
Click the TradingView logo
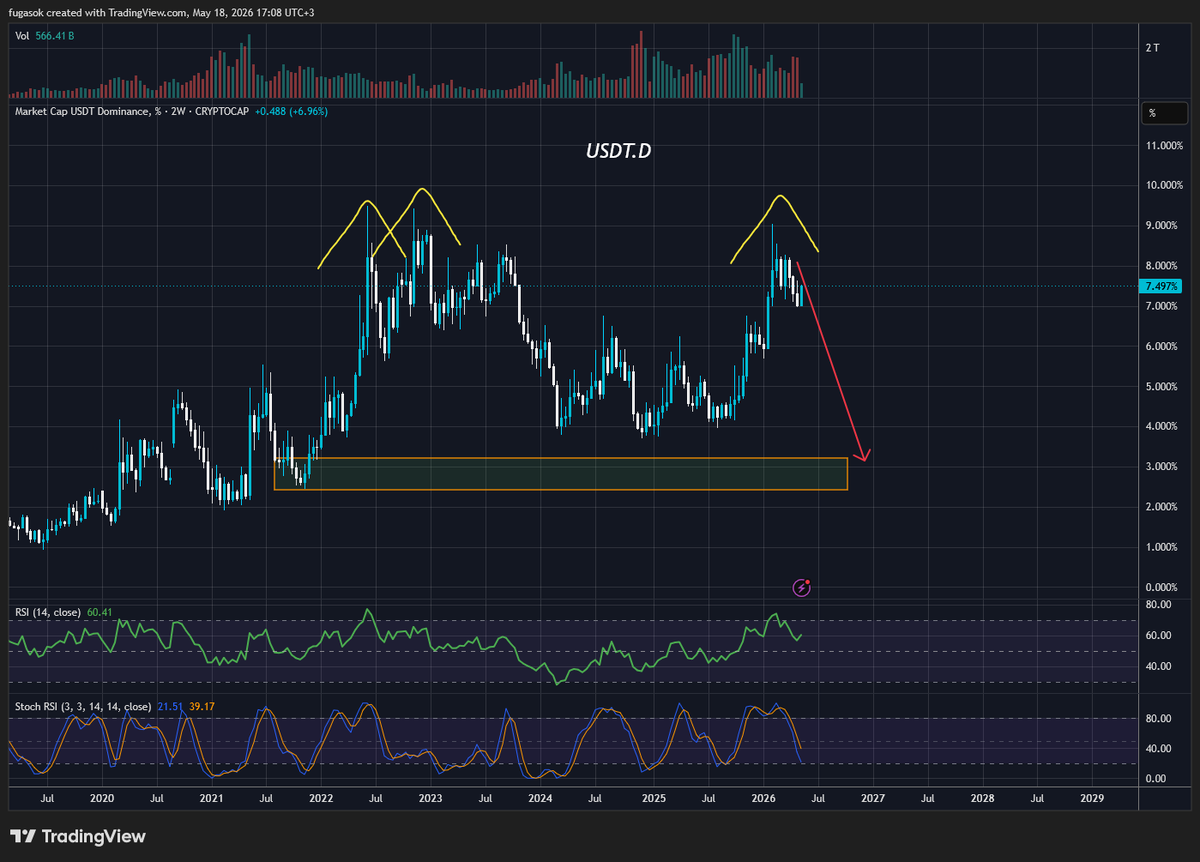click(x=78, y=836)
